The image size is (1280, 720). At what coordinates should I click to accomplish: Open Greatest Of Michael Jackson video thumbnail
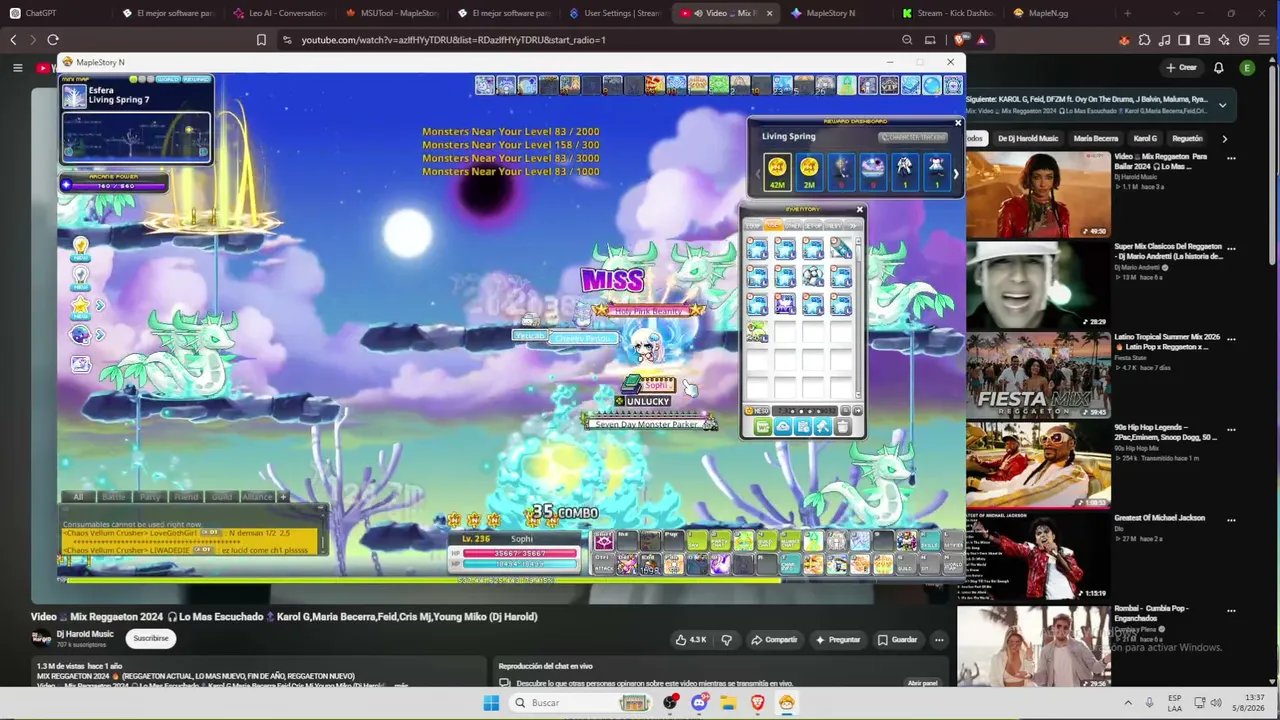(x=1038, y=555)
